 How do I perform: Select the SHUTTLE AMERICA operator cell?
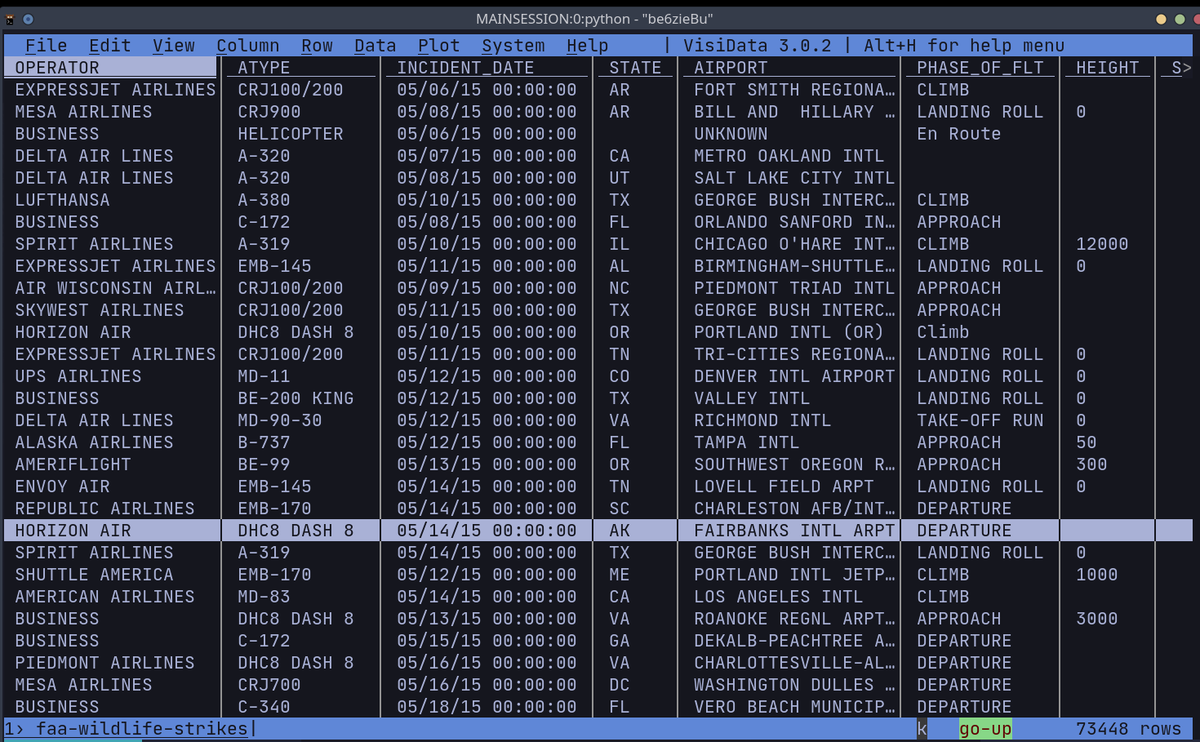click(94, 573)
